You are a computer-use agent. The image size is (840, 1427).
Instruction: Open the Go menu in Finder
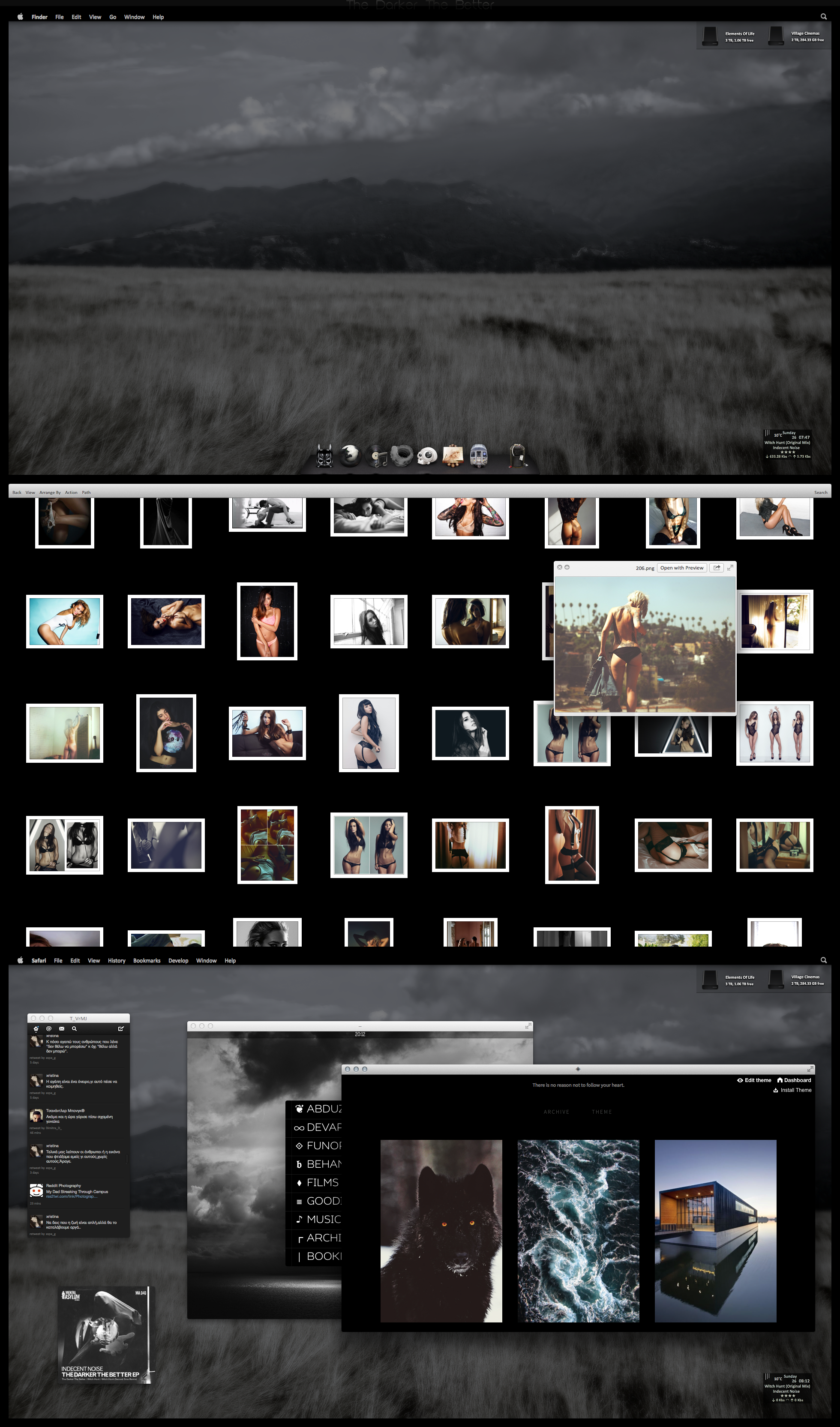point(113,17)
